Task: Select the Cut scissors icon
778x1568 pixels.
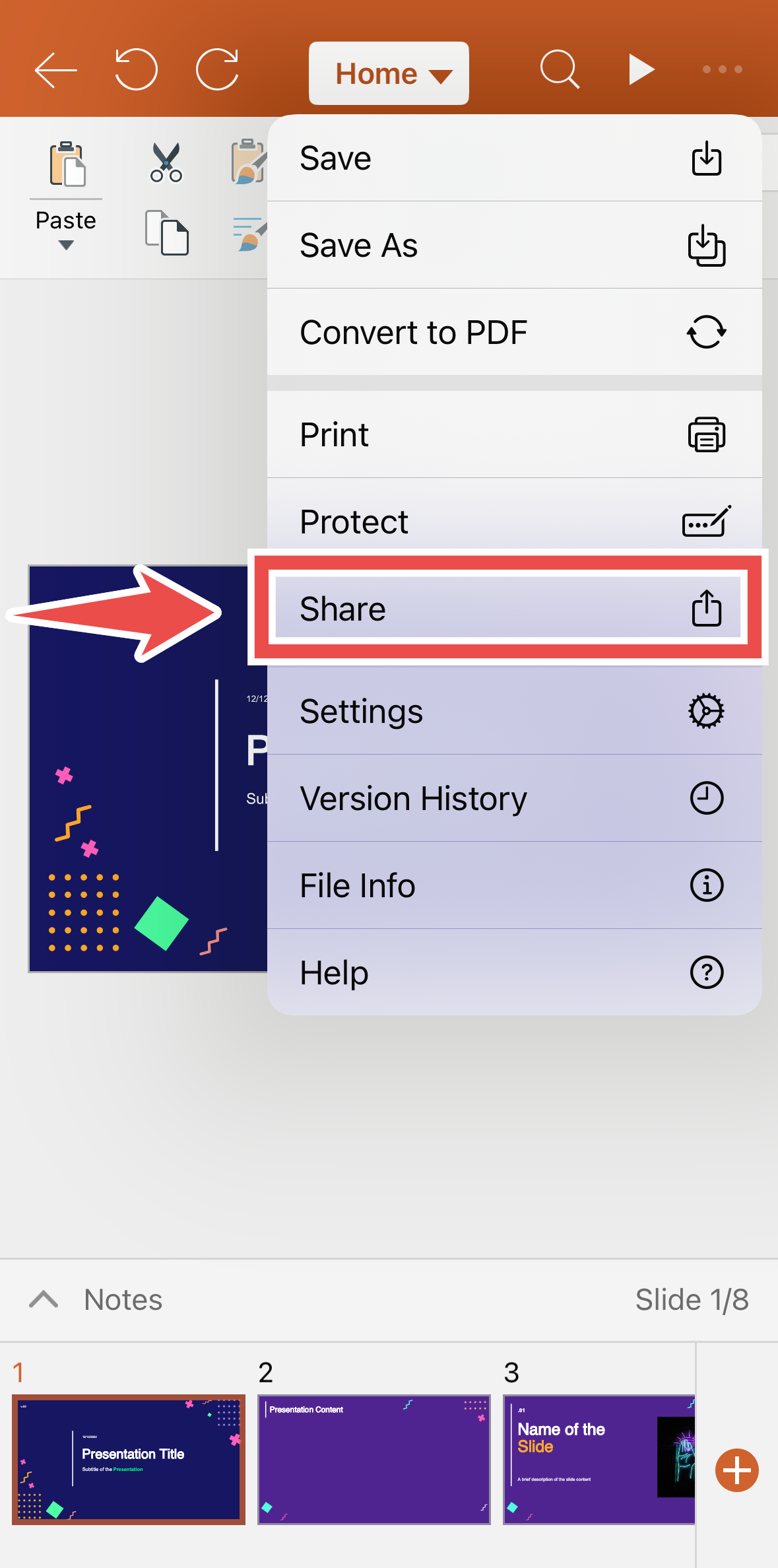Action: click(x=166, y=162)
